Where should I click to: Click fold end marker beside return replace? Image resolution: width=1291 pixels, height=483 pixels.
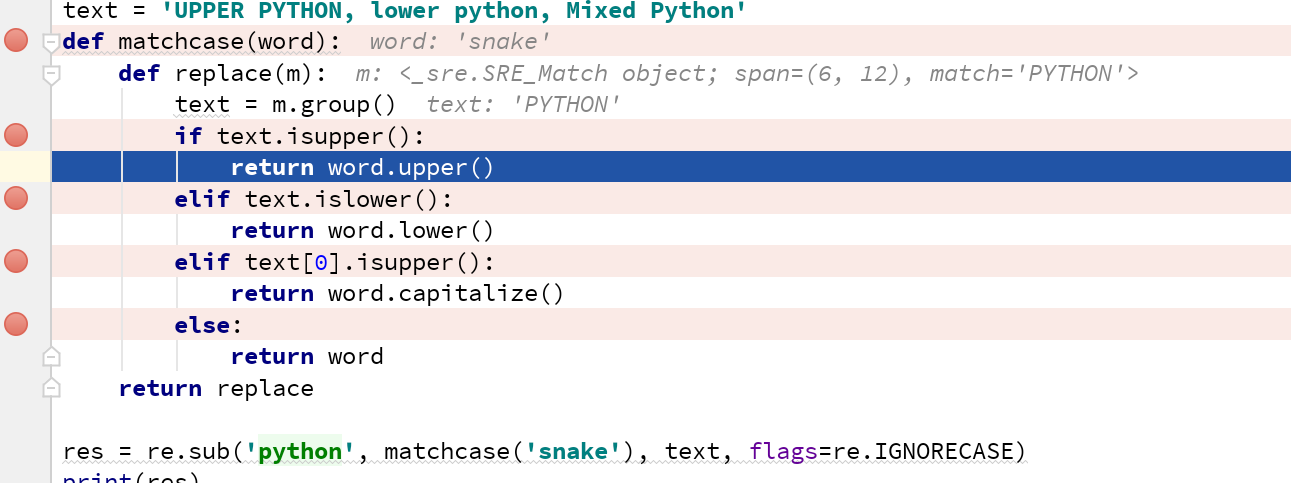tap(52, 388)
